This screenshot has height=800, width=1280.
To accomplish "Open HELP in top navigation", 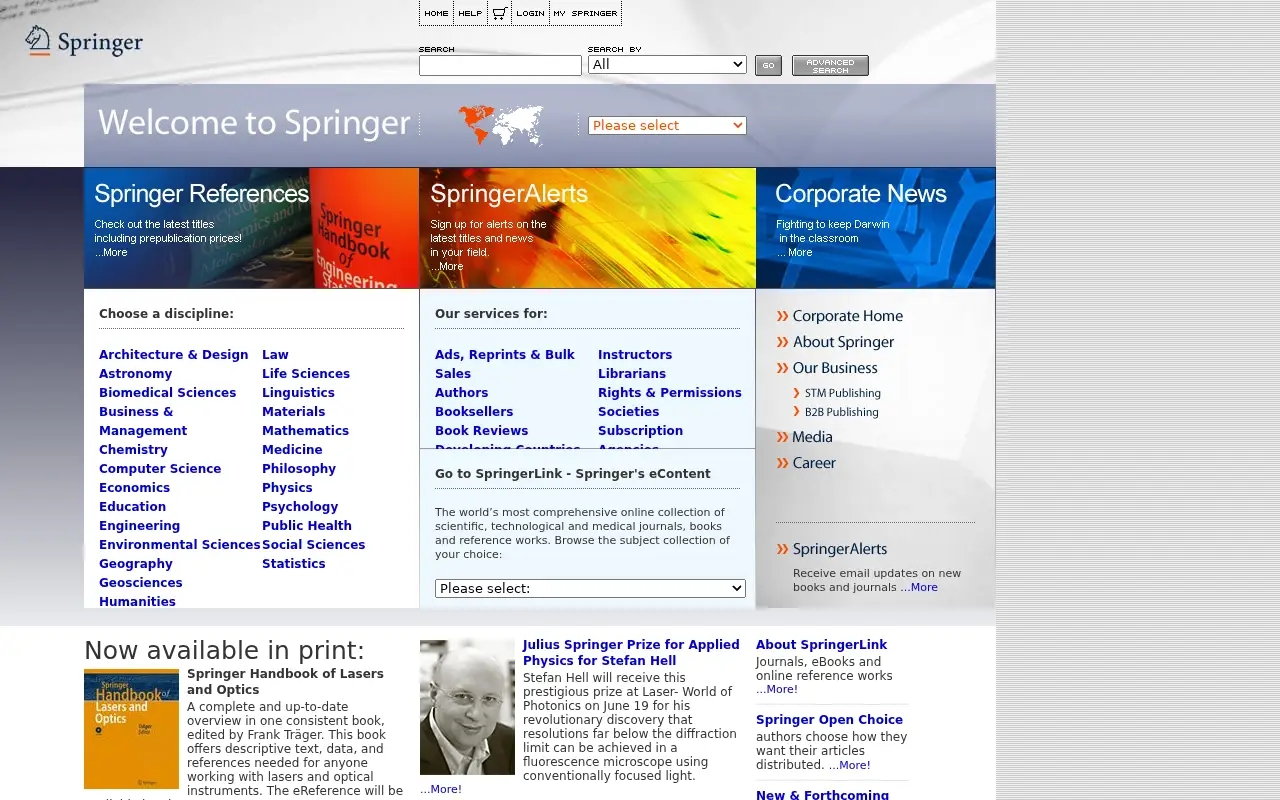I will click(x=470, y=13).
